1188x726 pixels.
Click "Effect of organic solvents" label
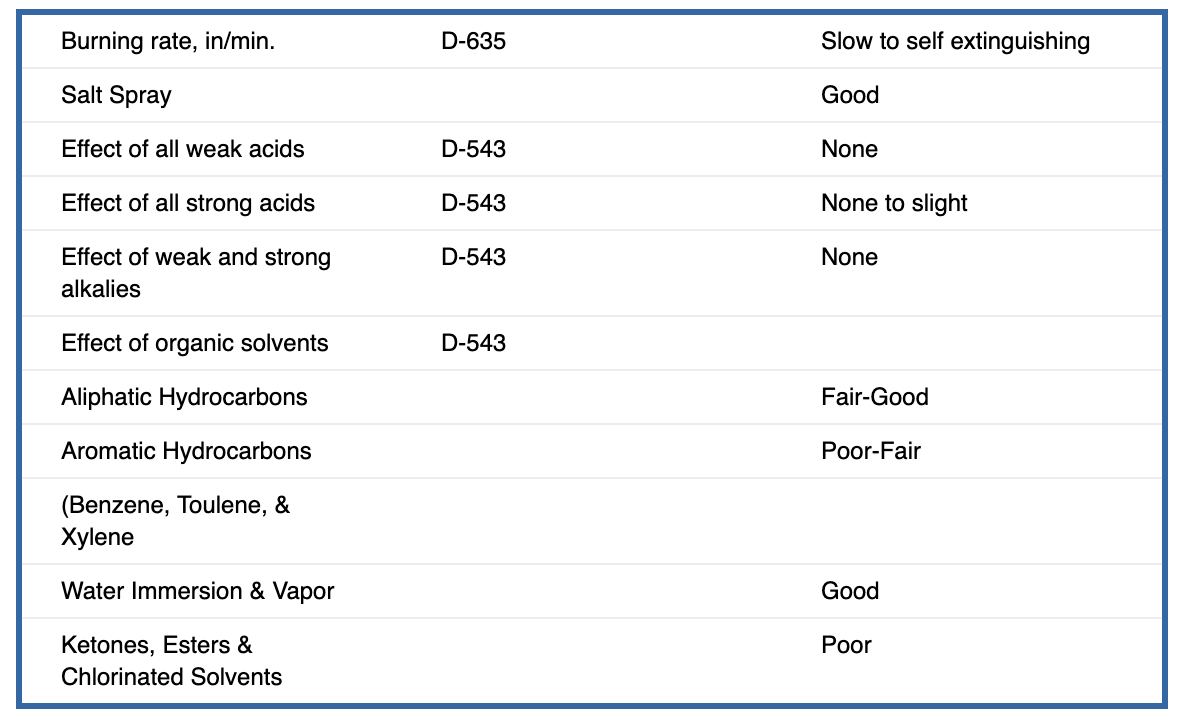[195, 343]
